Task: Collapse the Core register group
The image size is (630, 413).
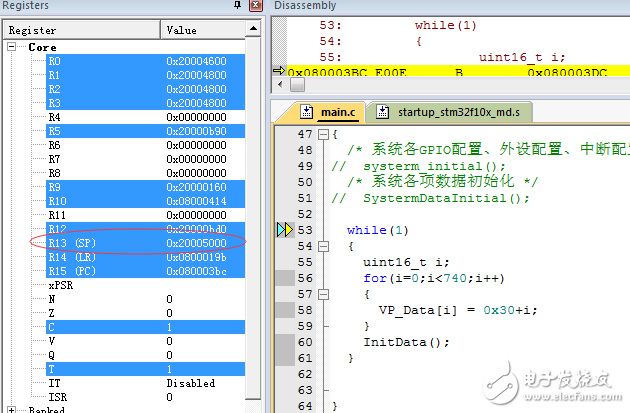Action: click(x=12, y=47)
